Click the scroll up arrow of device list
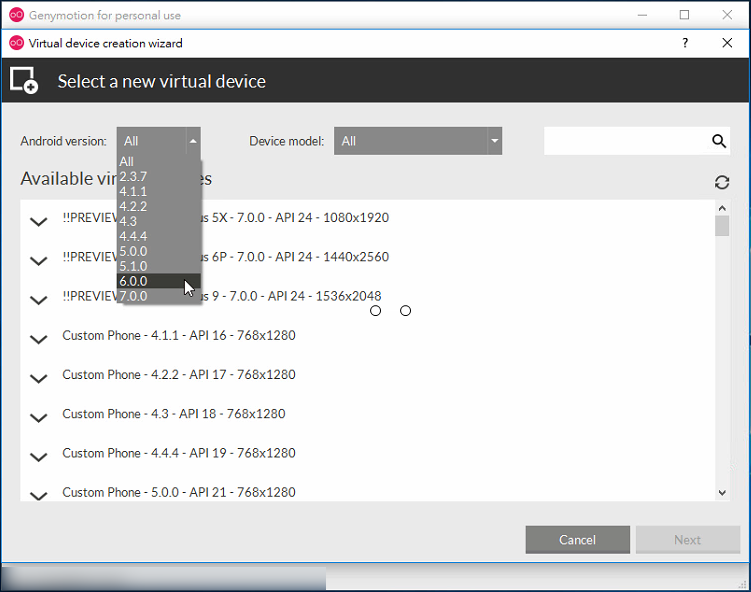 coord(722,208)
